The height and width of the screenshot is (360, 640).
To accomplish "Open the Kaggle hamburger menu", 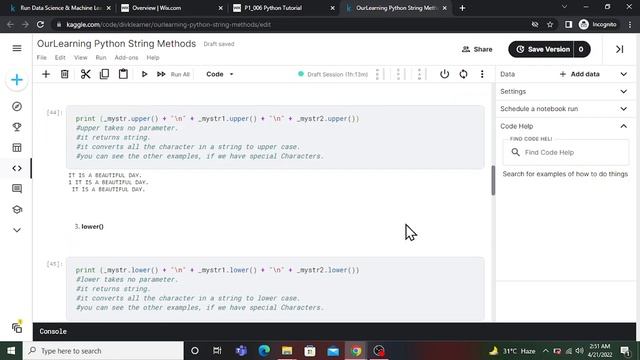I will (x=17, y=48).
